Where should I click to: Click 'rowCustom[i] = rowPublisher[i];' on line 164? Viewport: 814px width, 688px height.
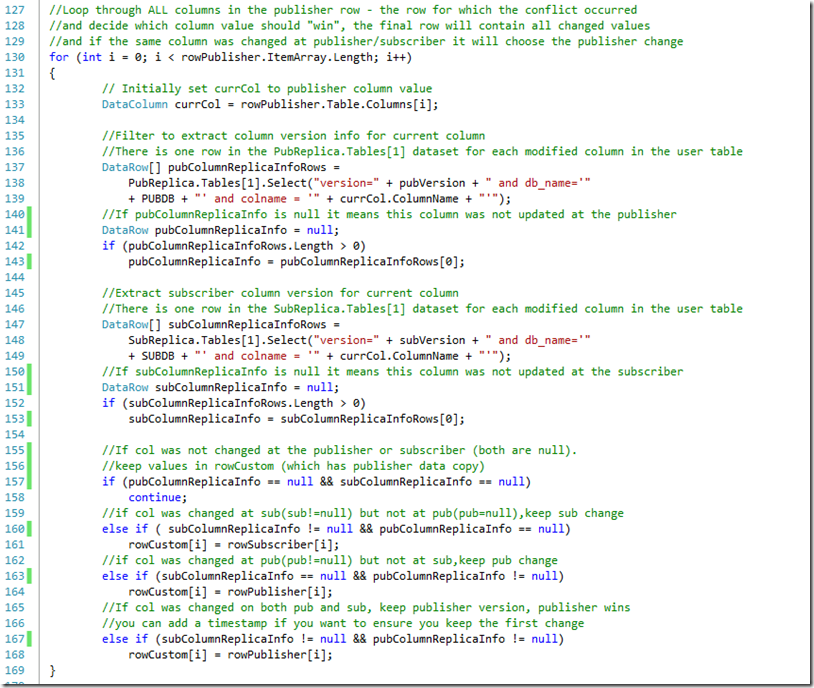(x=230, y=592)
